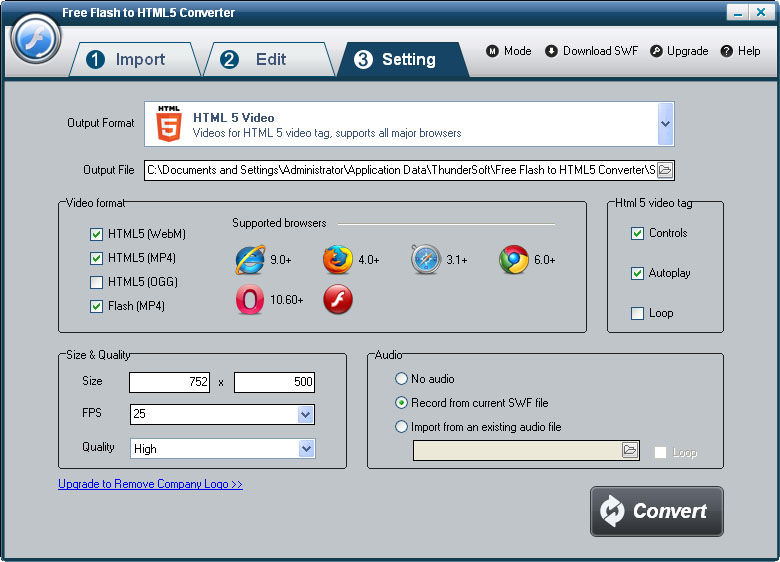Click the Flash logo application icon
780x562 pixels.
36,38
